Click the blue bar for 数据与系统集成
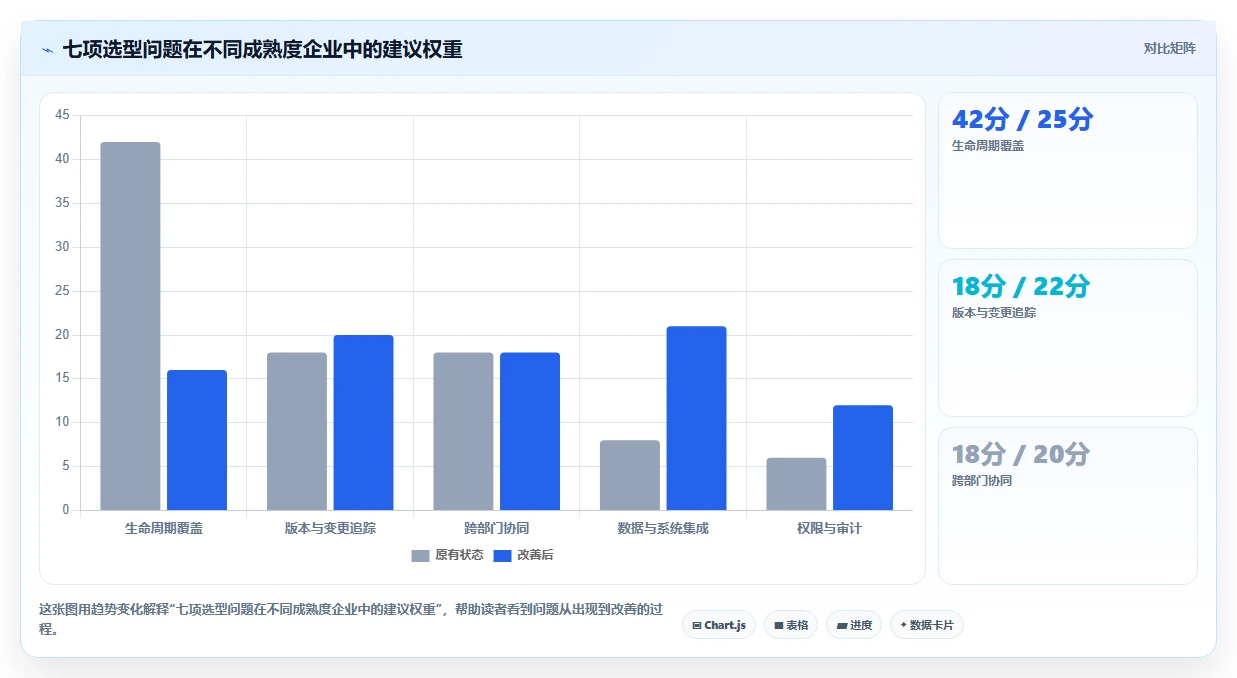1237x678 pixels. 696,418
